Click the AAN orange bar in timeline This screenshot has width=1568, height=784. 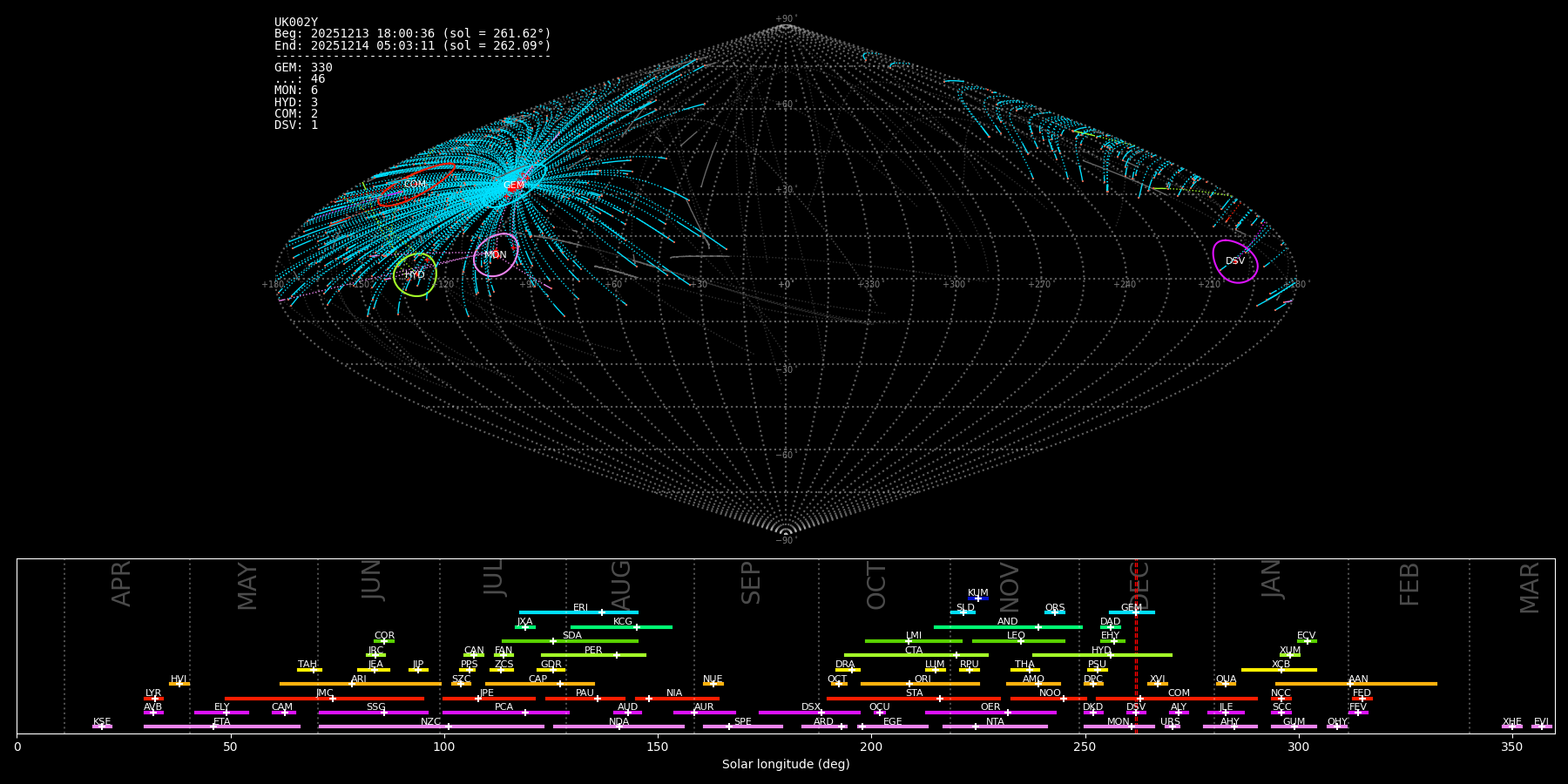(x=1356, y=684)
